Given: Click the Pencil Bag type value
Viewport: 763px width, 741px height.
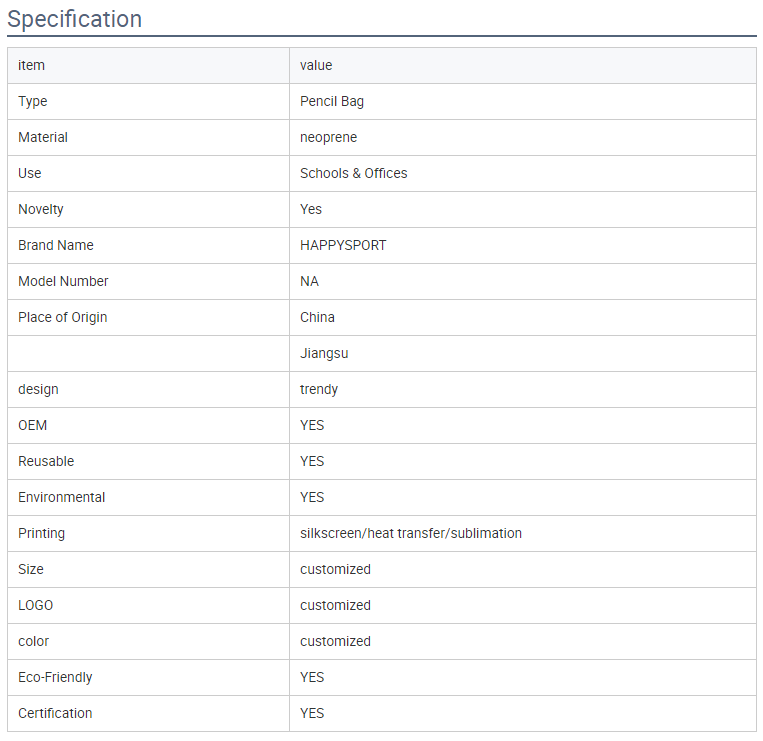Looking at the screenshot, I should [332, 101].
